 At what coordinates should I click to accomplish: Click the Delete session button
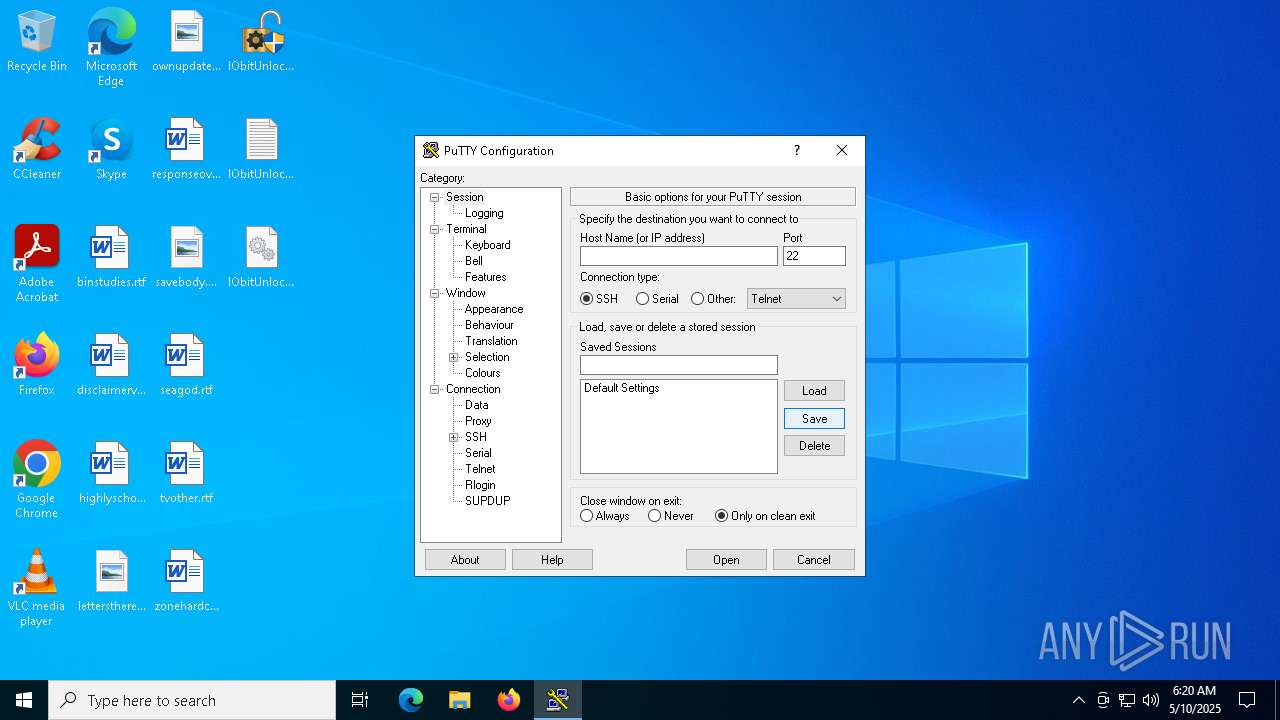814,446
